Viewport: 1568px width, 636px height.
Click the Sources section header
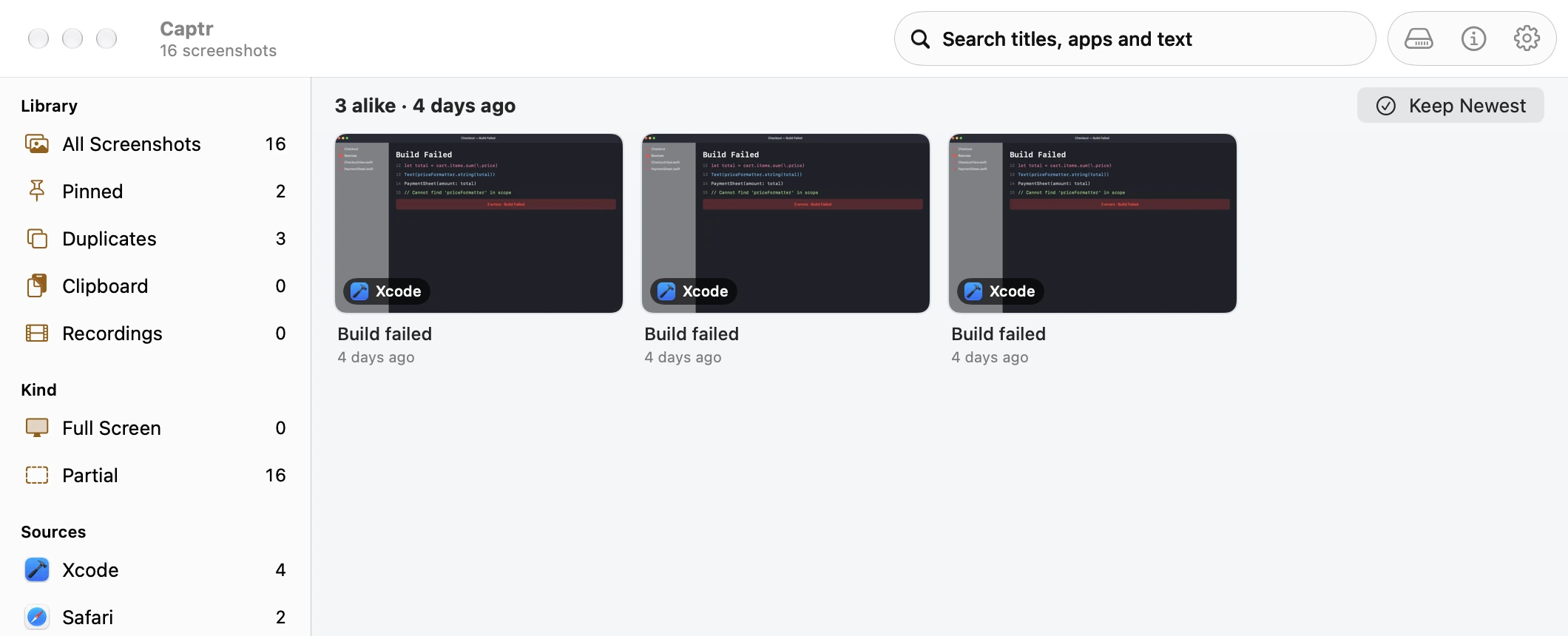53,532
